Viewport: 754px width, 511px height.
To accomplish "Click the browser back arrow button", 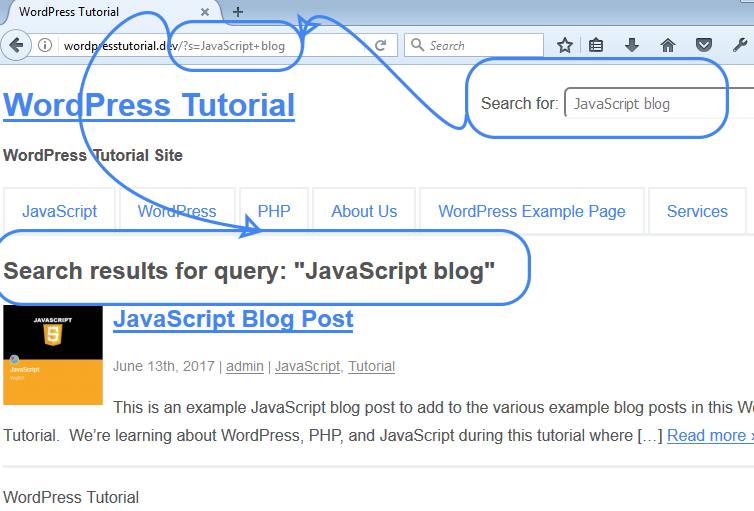I will click(14, 45).
